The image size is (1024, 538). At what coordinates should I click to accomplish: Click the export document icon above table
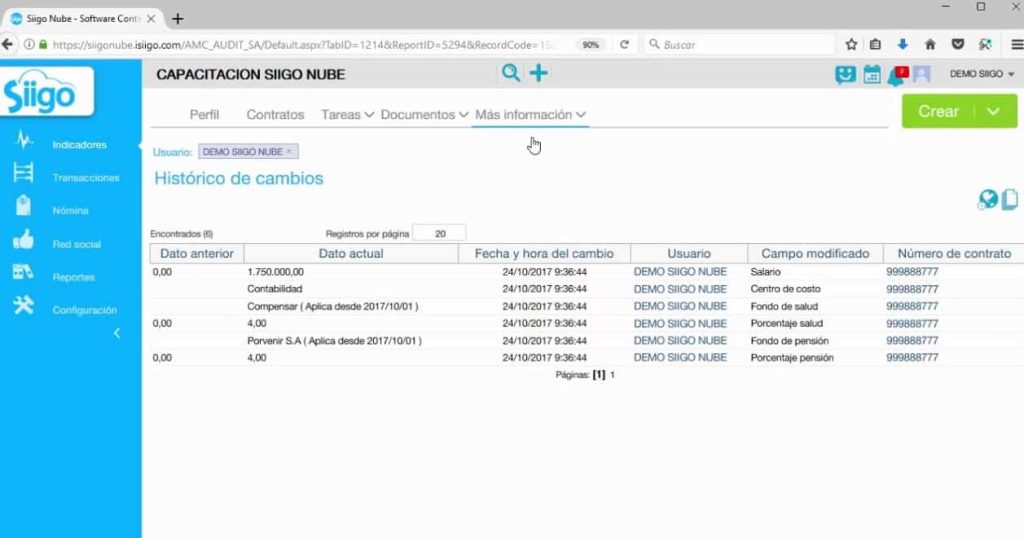(1010, 199)
